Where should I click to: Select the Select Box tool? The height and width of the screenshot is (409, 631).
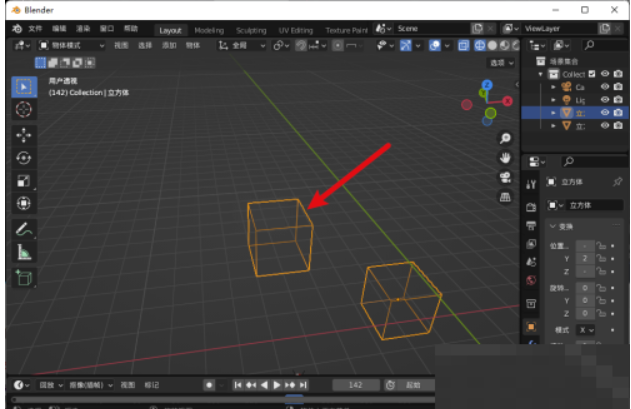point(24,87)
